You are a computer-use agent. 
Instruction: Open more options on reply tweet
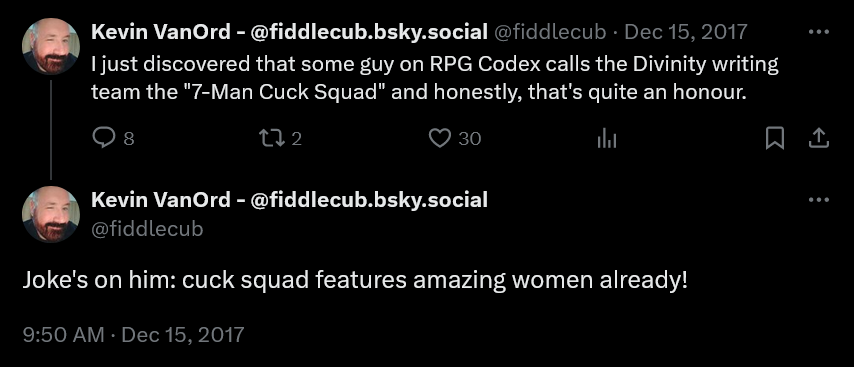tap(819, 200)
